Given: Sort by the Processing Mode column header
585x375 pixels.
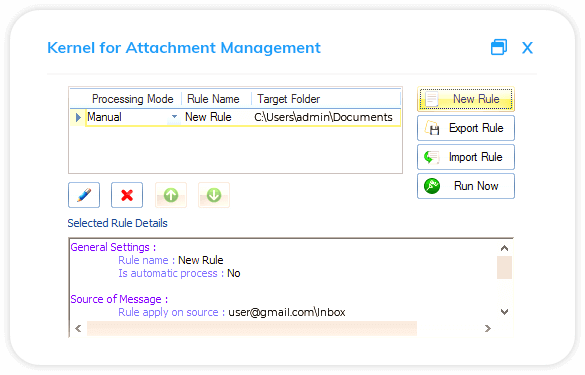Looking at the screenshot, I should (x=132, y=99).
